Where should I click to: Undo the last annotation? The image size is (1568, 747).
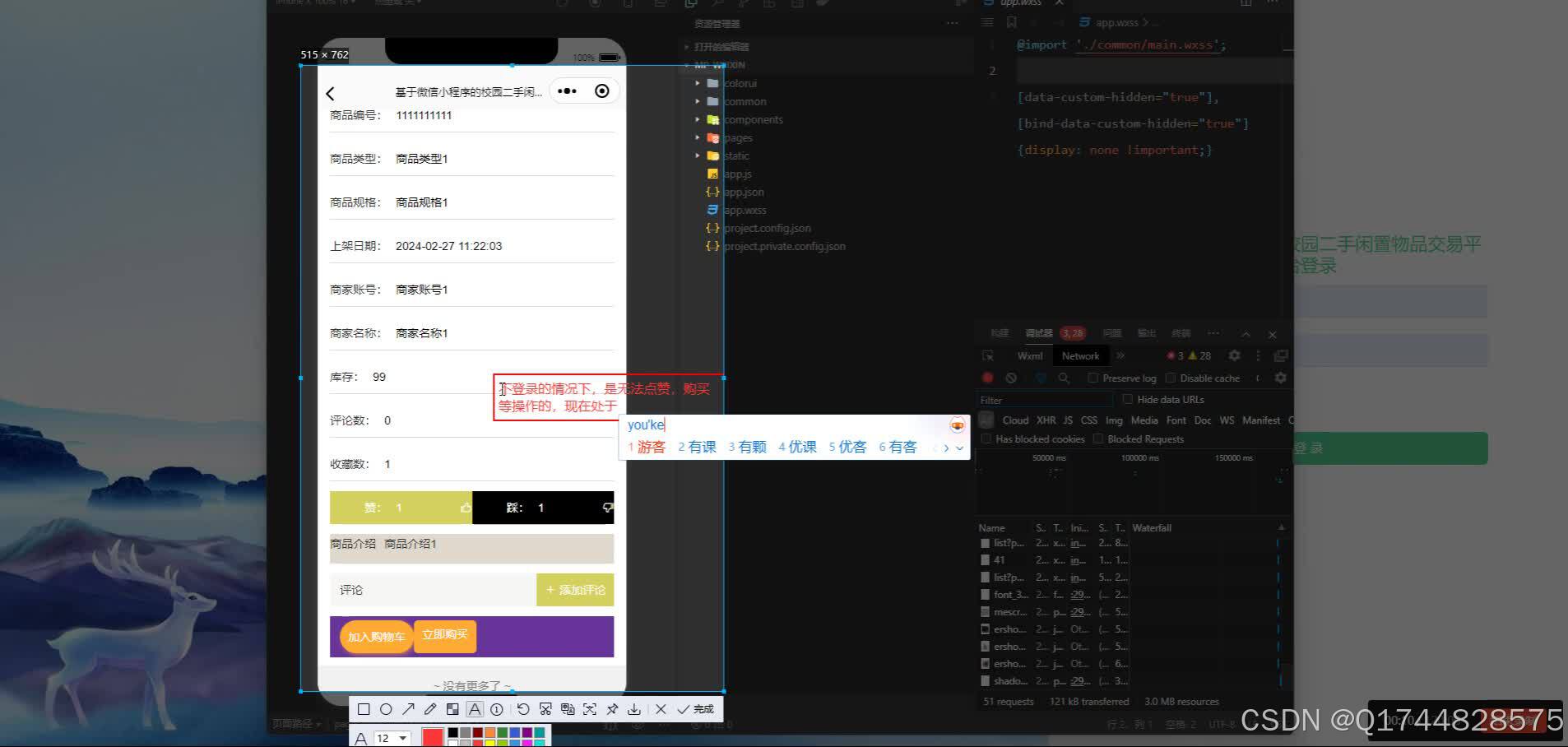pos(523,709)
